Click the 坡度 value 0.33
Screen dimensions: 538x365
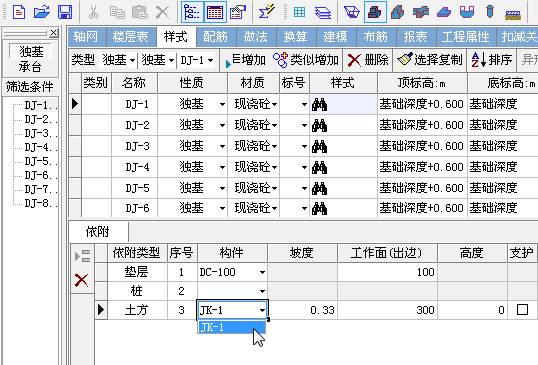[303, 310]
